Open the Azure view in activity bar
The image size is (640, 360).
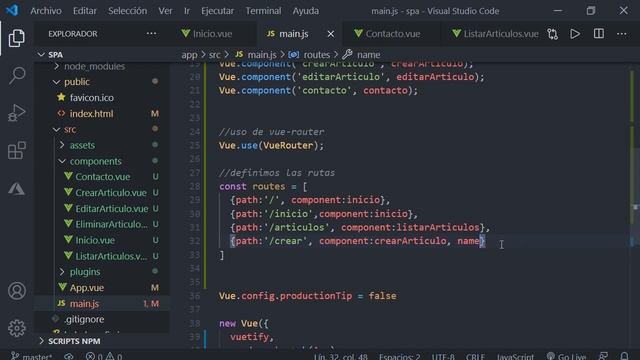[17, 189]
